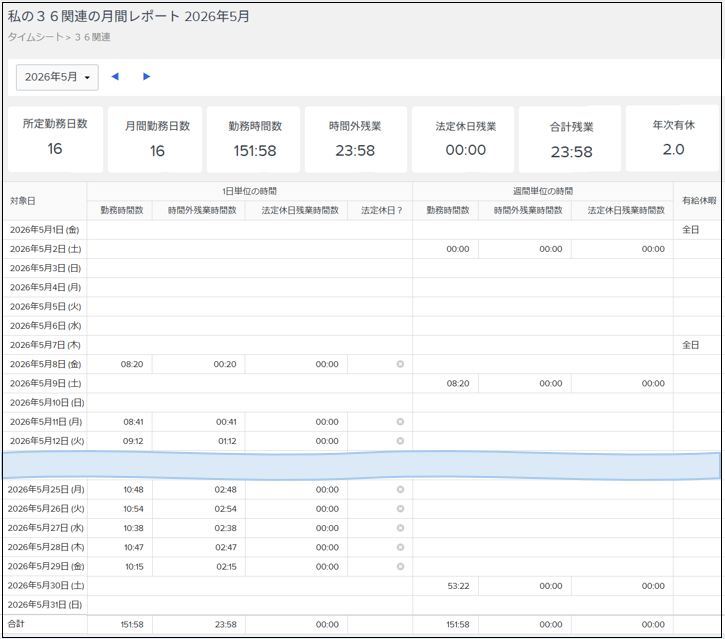Viewport: 725px width, 639px height.
Task: Click the 1日単位の時間 group header
Action: click(249, 191)
